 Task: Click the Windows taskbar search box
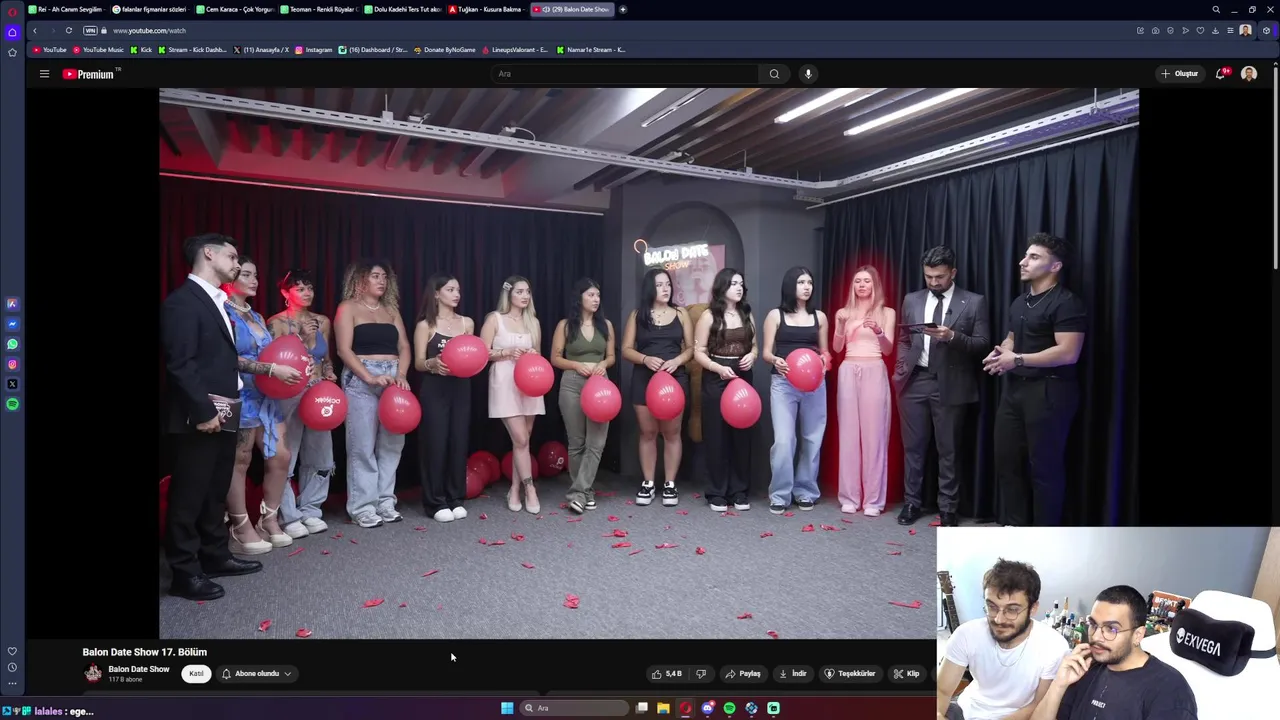coord(575,708)
